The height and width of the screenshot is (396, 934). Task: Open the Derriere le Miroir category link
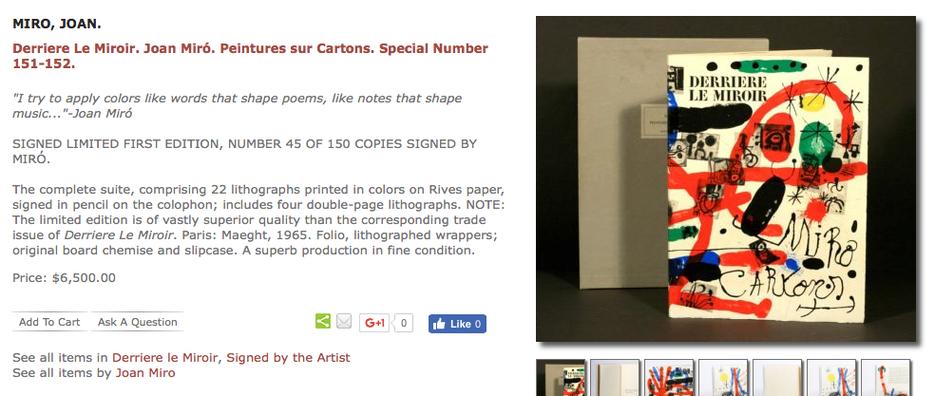coord(165,357)
